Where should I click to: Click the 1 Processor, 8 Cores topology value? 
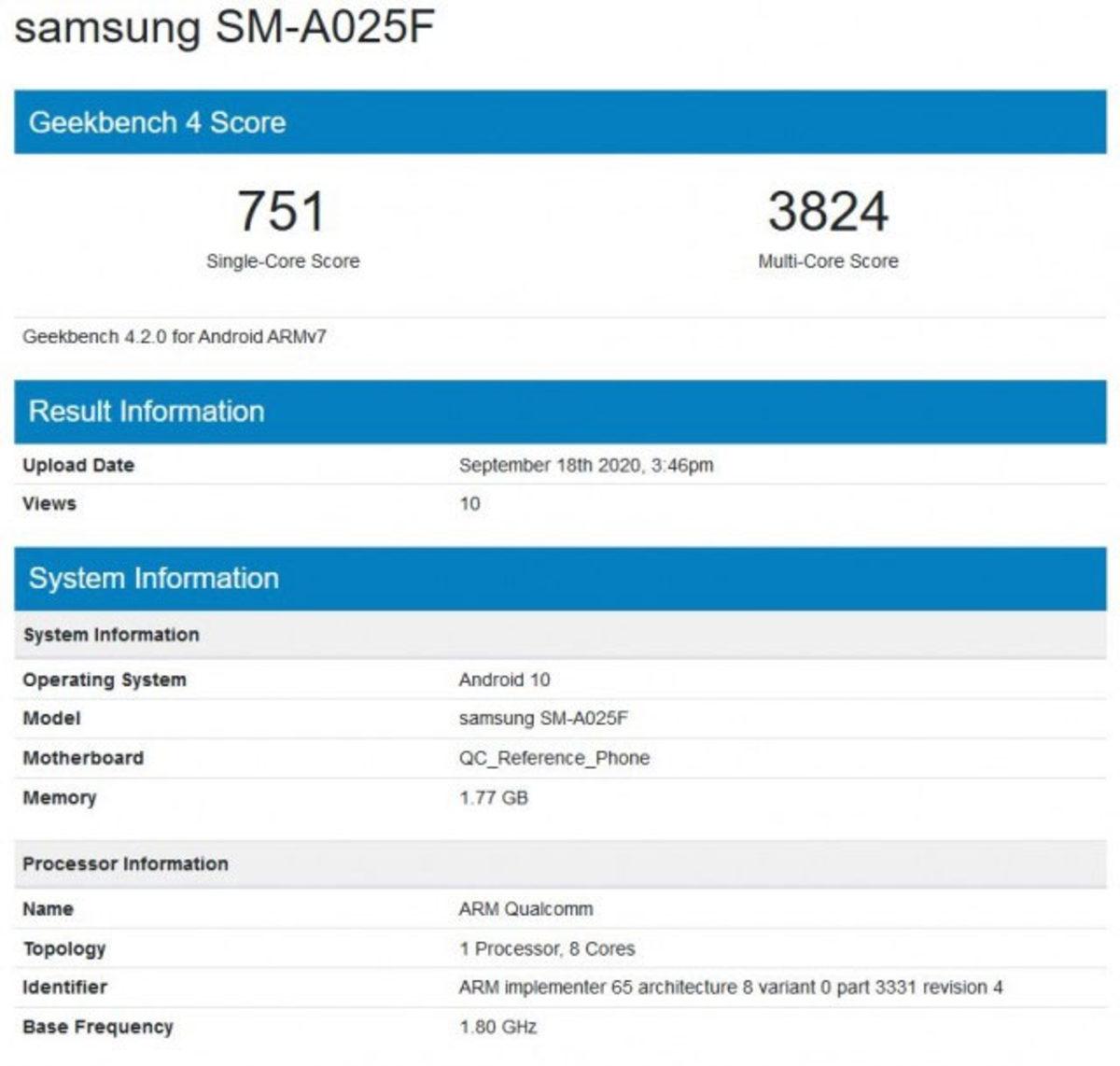[x=544, y=947]
